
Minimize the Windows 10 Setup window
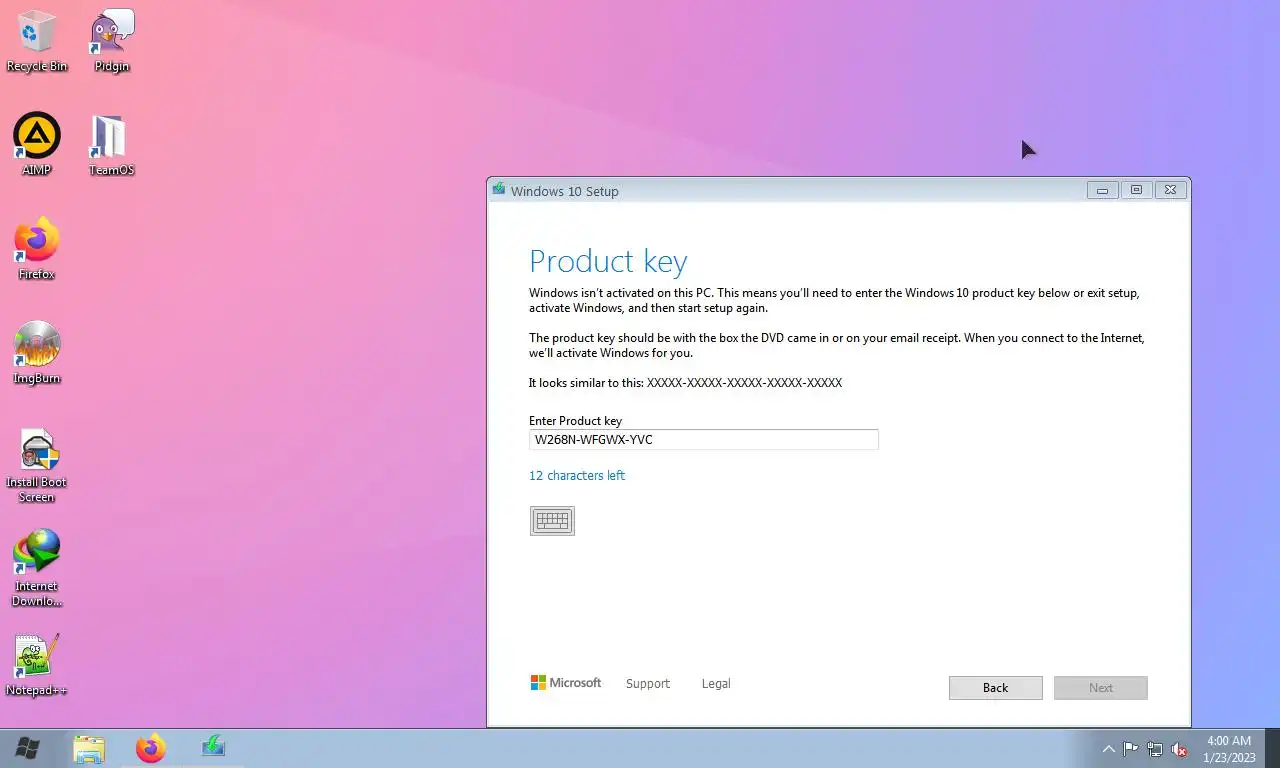point(1102,190)
